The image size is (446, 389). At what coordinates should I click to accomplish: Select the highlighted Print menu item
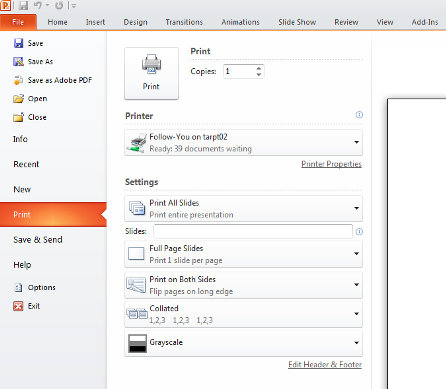[x=53, y=214]
